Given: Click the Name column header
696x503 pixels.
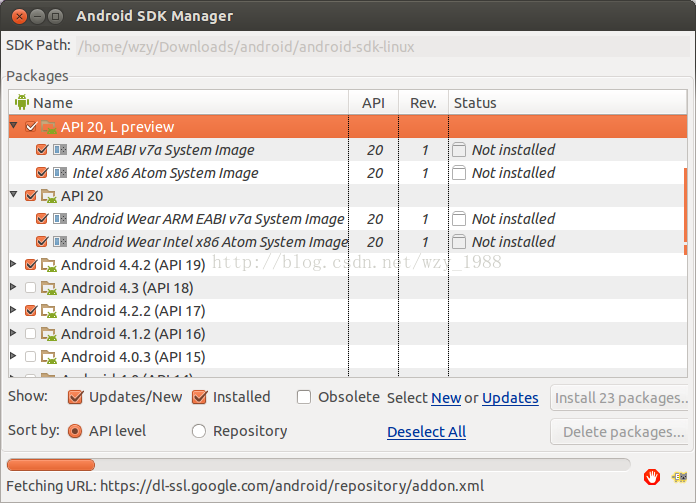Looking at the screenshot, I should click(x=178, y=103).
